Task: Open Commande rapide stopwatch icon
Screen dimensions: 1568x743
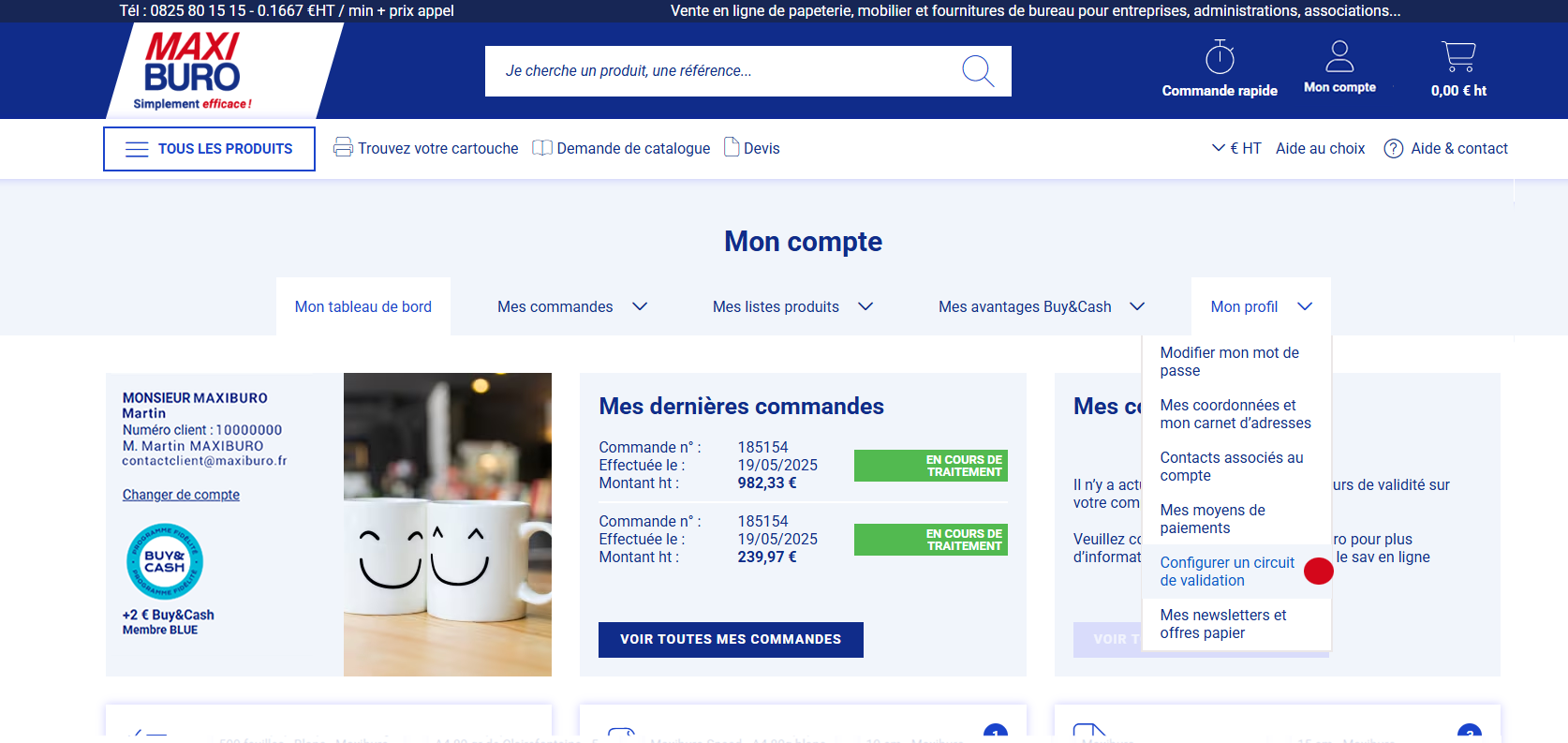Action: coord(1219,58)
